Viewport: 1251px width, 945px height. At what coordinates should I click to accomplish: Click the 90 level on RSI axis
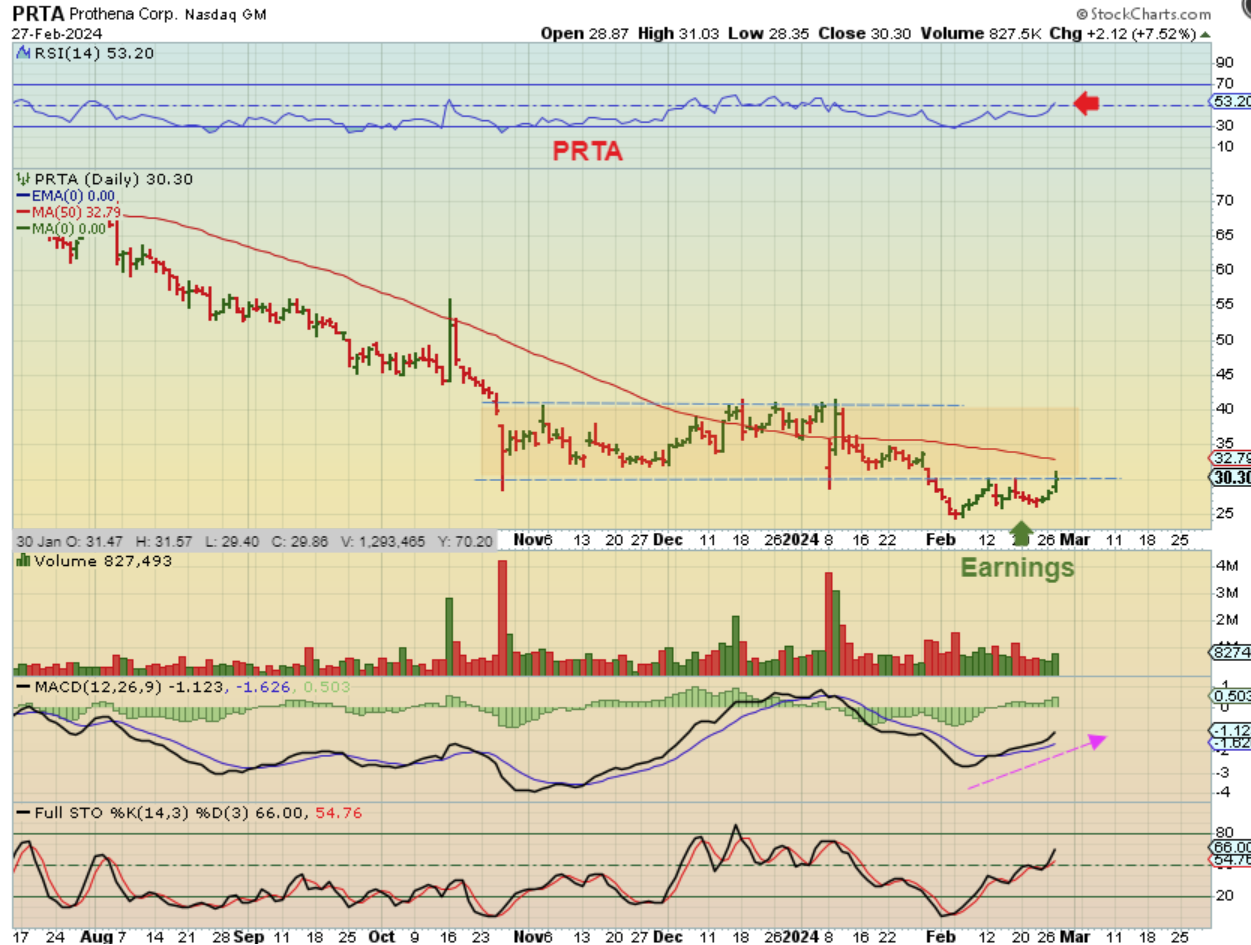click(x=1223, y=64)
